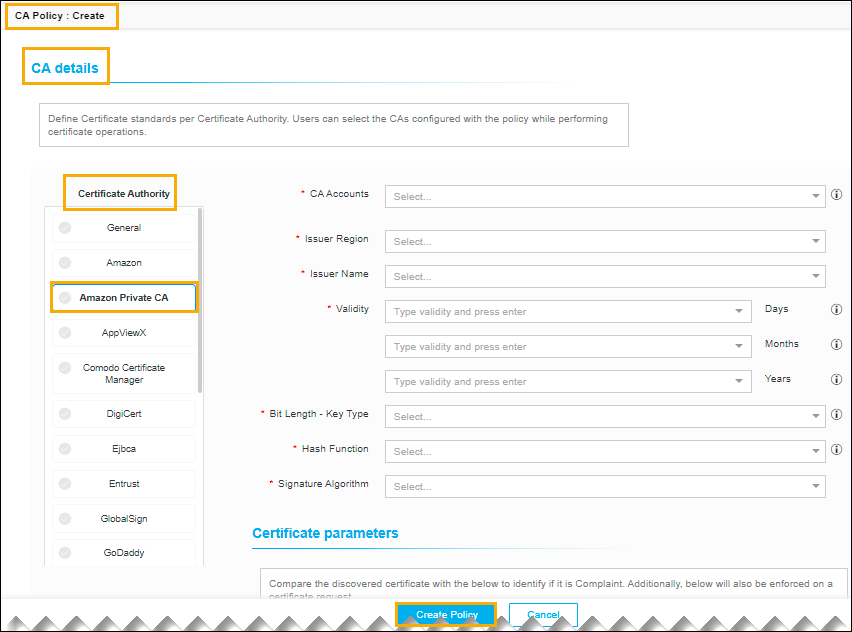
Task: Click the Certificate Authority list scrollbar
Action: (201, 300)
